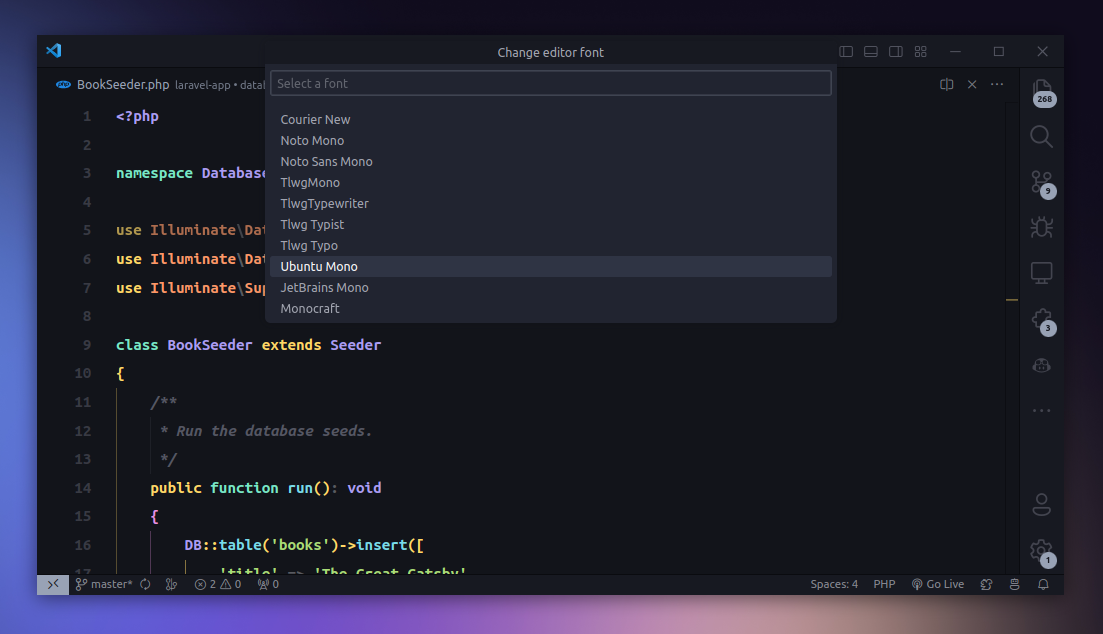The image size is (1103, 634).
Task: Click the VS Code logo icon
Action: (x=54, y=51)
